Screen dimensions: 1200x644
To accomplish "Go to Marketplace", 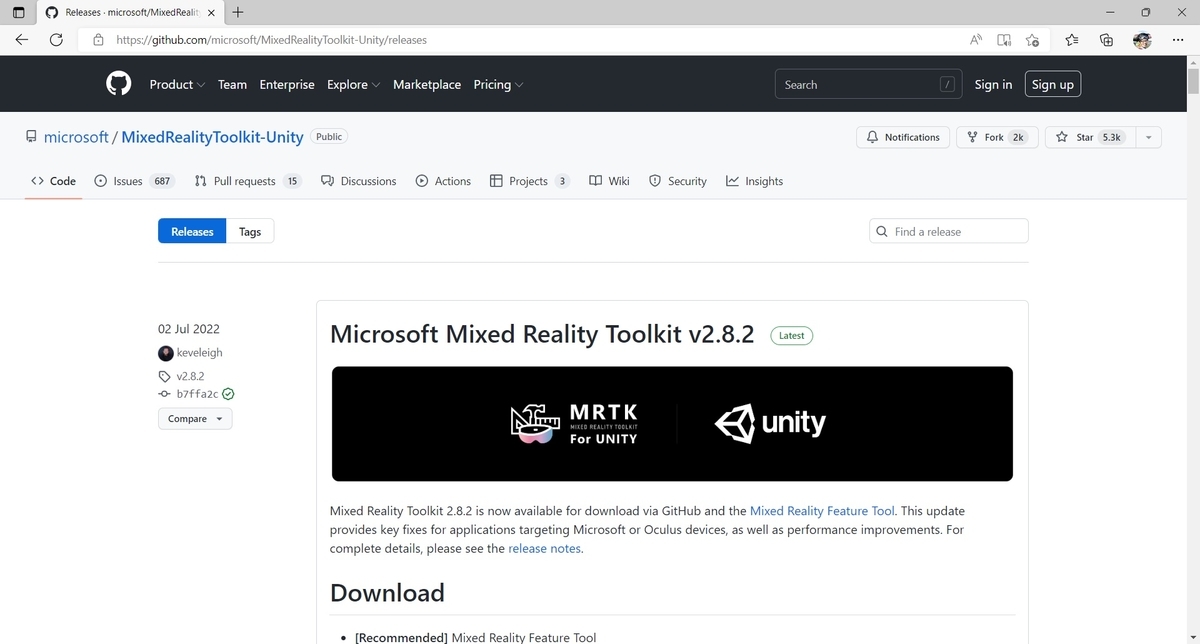I will point(427,85).
